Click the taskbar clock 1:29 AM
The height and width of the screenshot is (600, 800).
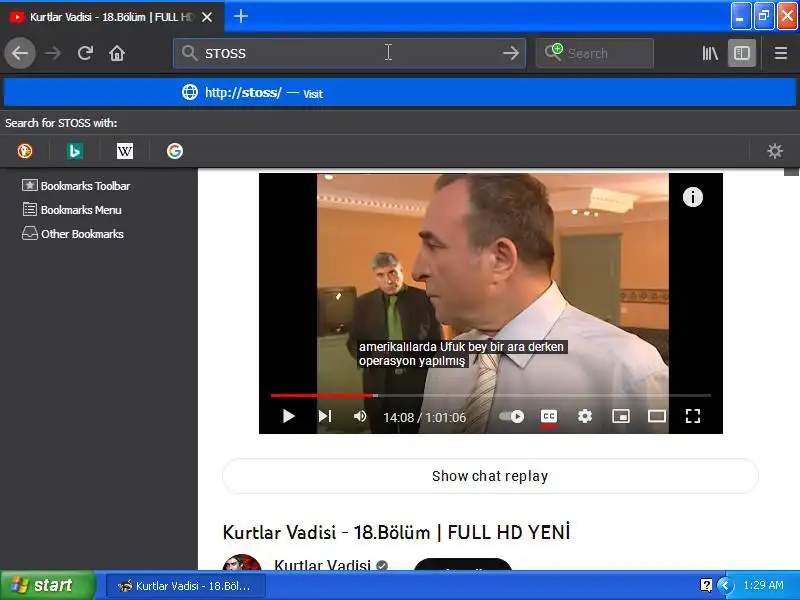pos(763,585)
